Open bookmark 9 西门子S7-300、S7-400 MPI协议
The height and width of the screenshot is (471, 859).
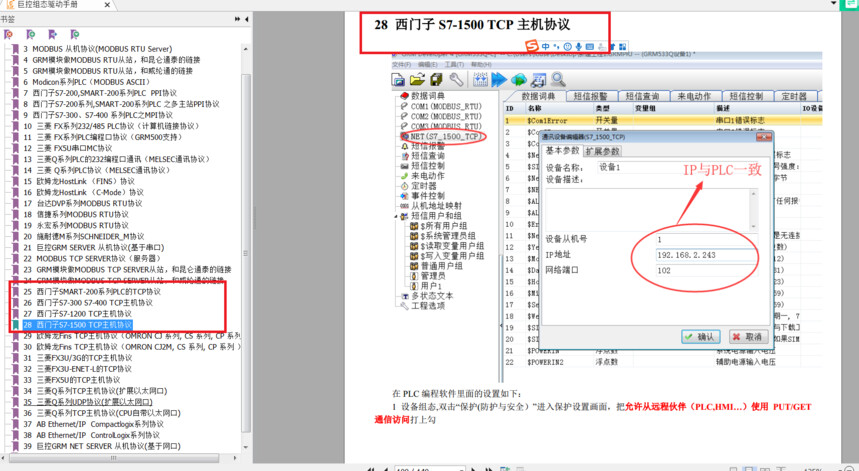coord(98,115)
